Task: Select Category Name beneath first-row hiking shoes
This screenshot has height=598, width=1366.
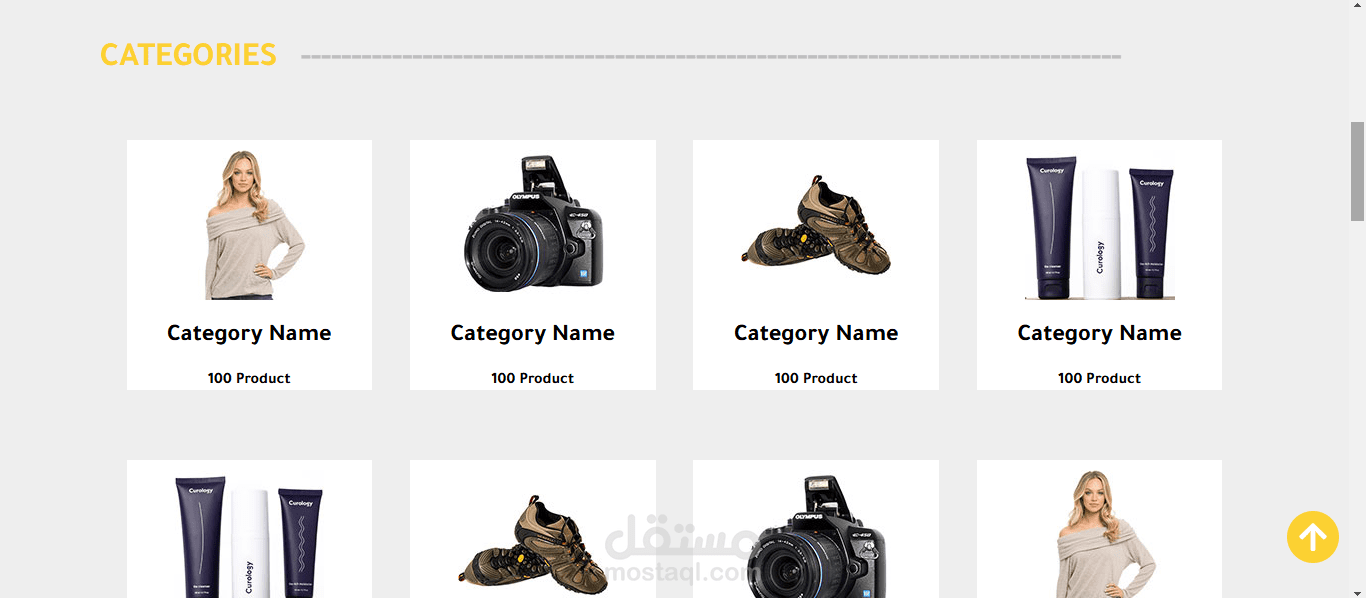Action: pyautogui.click(x=816, y=333)
